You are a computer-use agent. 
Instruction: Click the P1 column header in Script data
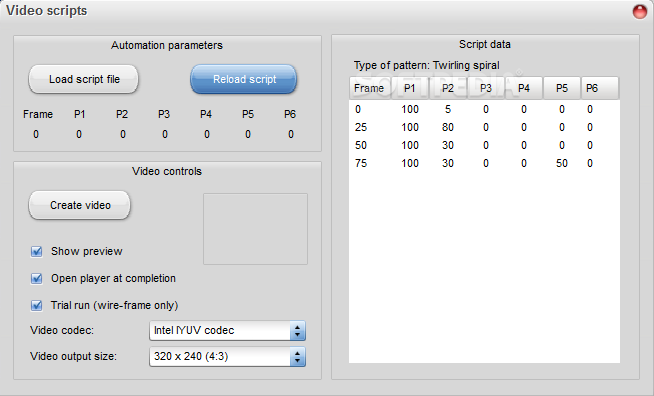click(410, 88)
